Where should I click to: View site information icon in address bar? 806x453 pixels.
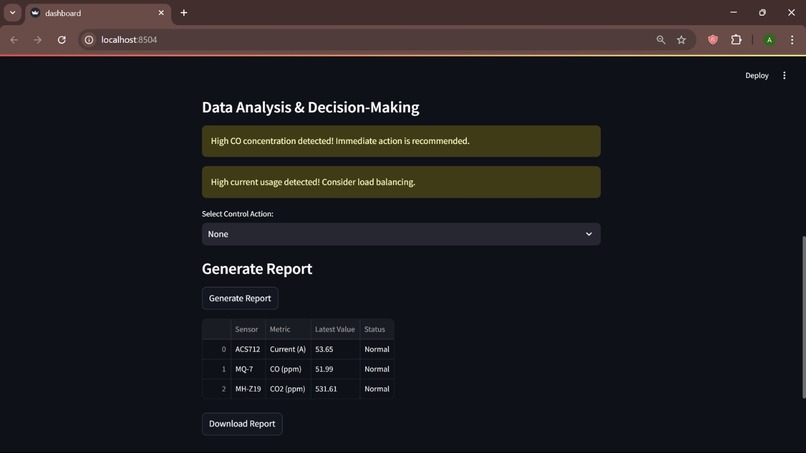point(89,40)
